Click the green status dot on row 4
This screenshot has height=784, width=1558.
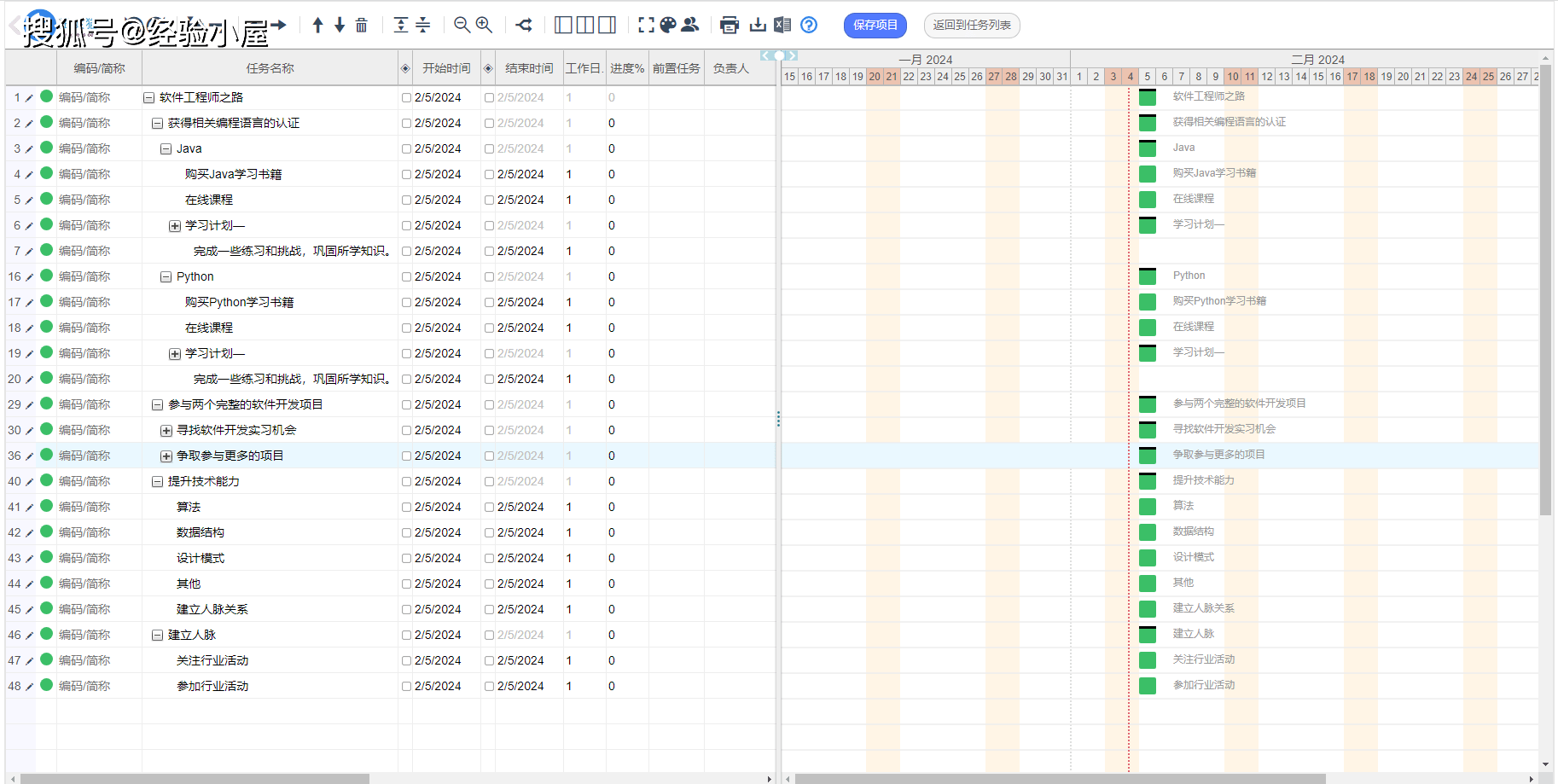point(46,173)
